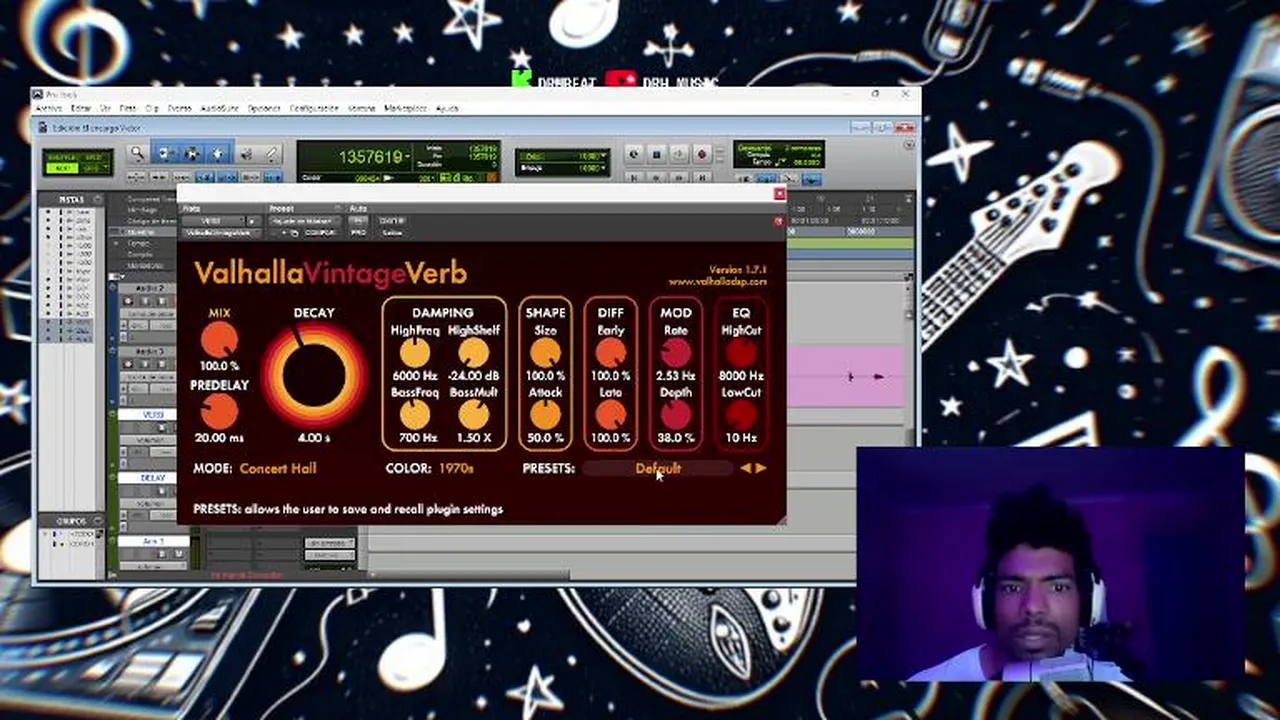
Task: Toggle the plugin Bypass button
Action: [392, 220]
